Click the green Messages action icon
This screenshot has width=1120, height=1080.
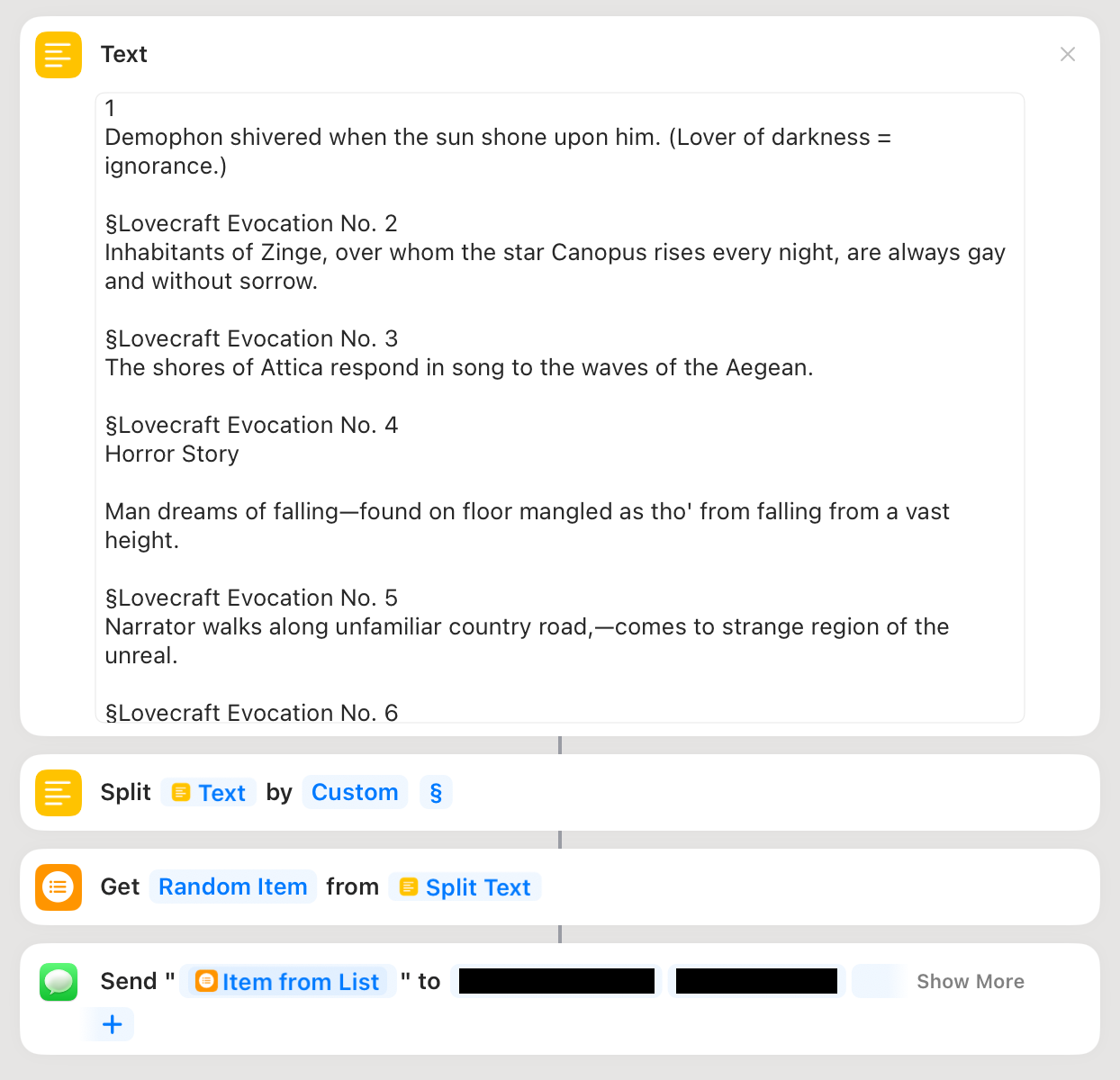(x=59, y=982)
